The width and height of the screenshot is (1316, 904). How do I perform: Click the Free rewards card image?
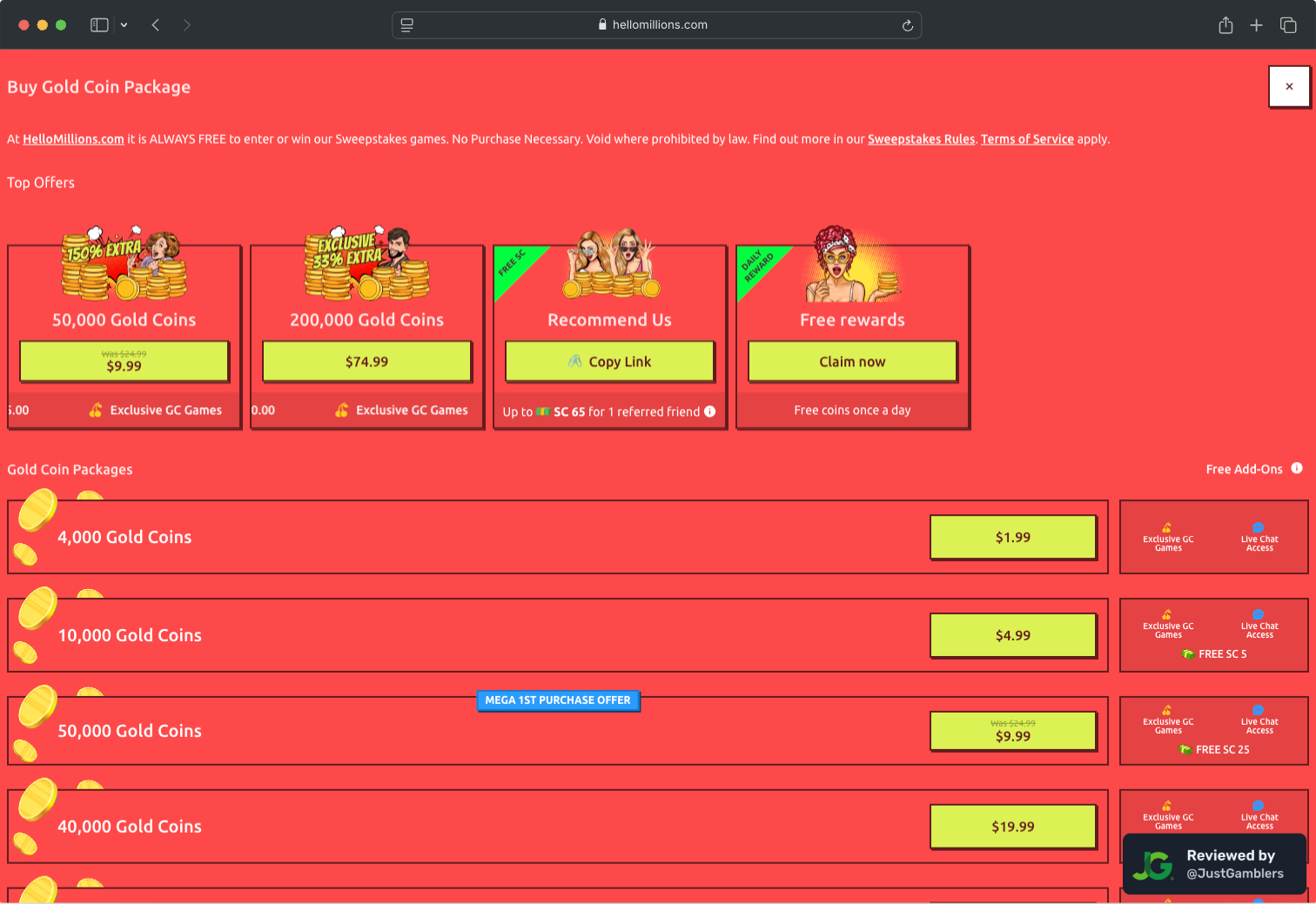click(853, 265)
